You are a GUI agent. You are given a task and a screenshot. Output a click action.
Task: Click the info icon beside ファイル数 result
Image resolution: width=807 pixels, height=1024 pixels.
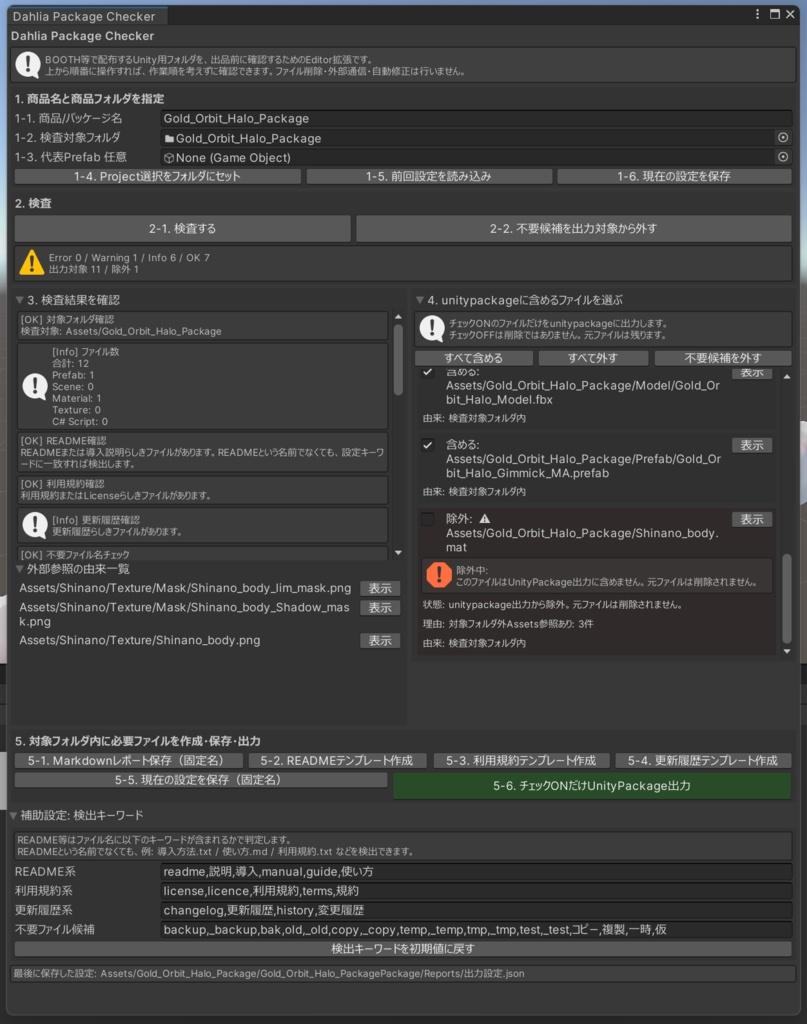[34, 386]
